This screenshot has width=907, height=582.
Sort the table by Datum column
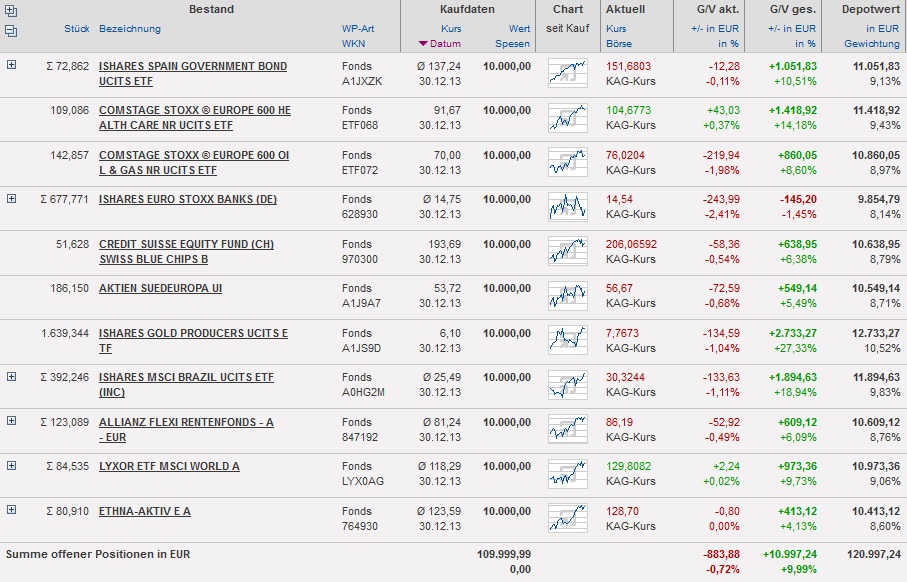pyautogui.click(x=445, y=44)
